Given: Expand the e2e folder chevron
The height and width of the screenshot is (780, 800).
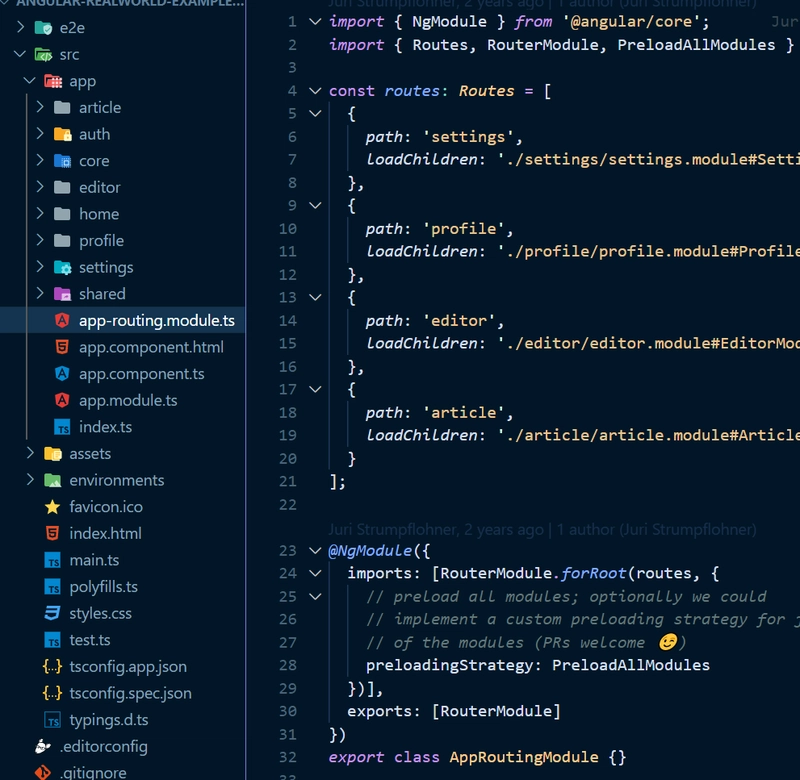Looking at the screenshot, I should coord(20,27).
